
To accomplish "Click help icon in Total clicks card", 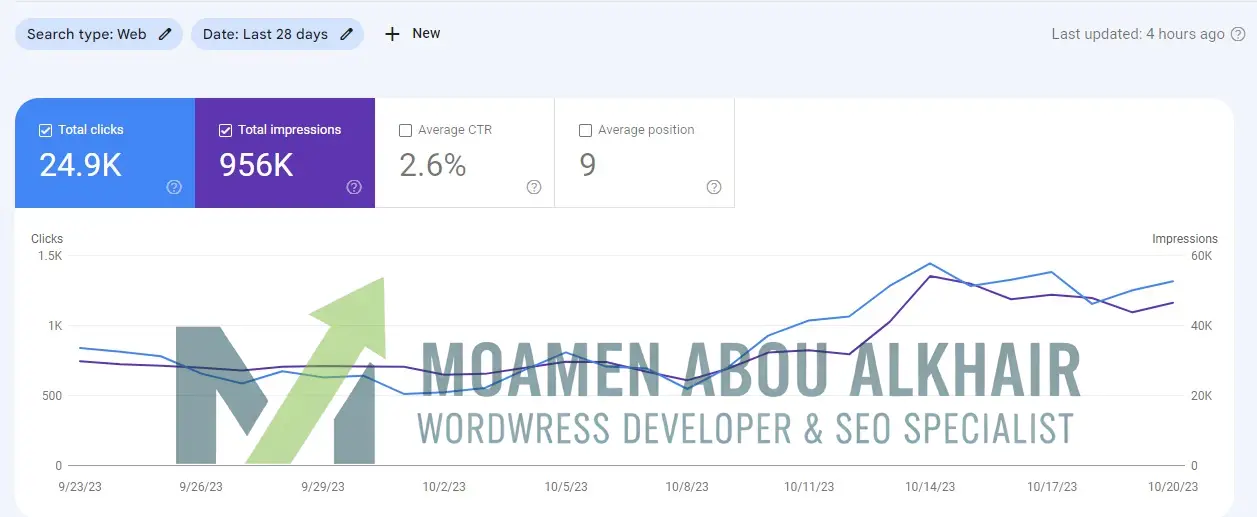I will pyautogui.click(x=174, y=187).
